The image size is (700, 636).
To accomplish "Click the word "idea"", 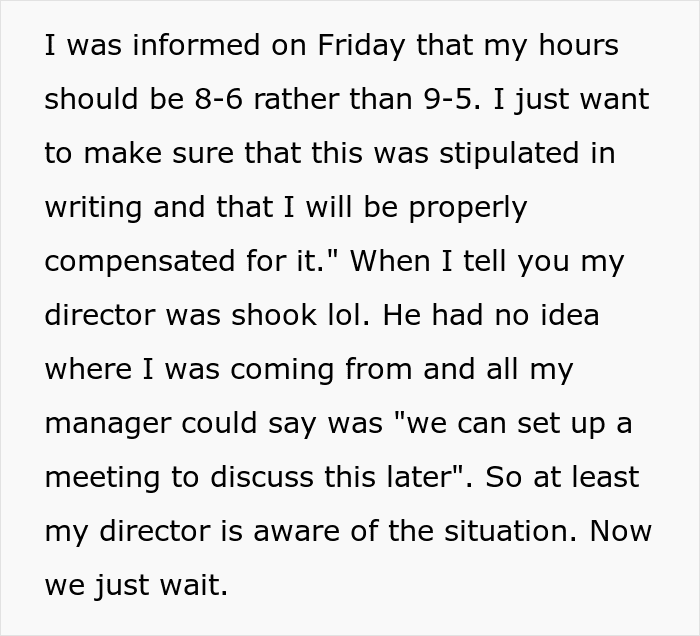I will coord(569,315).
